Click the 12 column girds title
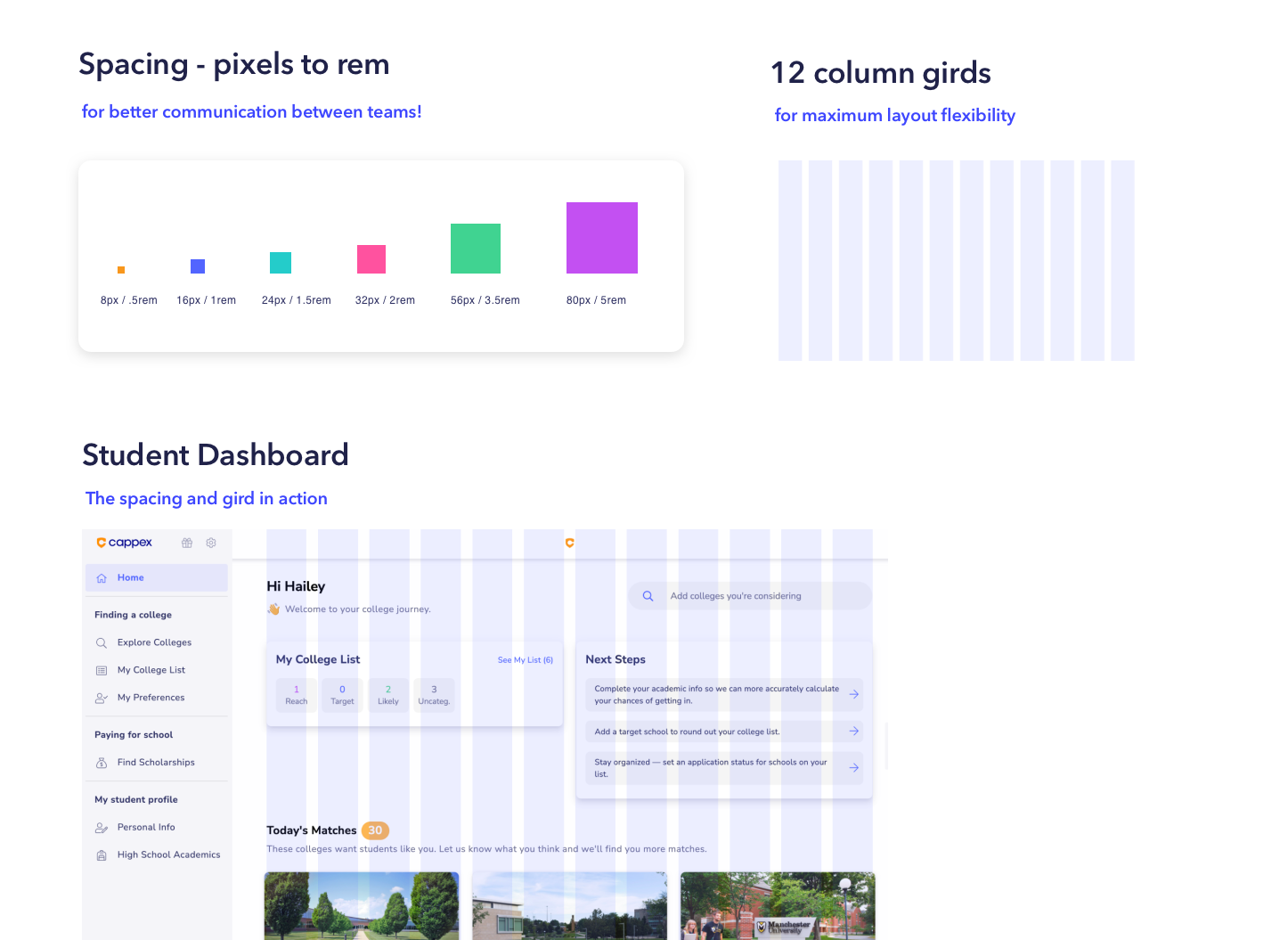 coord(881,73)
